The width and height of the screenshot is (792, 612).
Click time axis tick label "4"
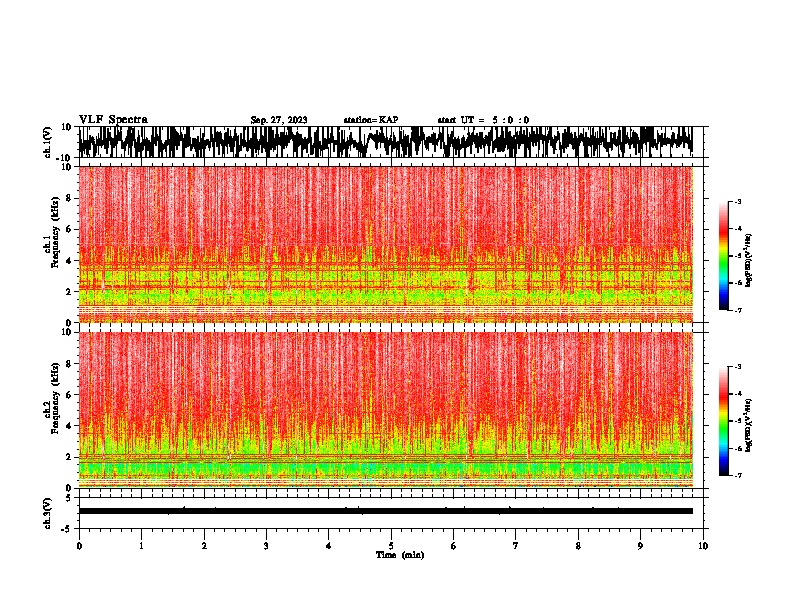coord(329,546)
